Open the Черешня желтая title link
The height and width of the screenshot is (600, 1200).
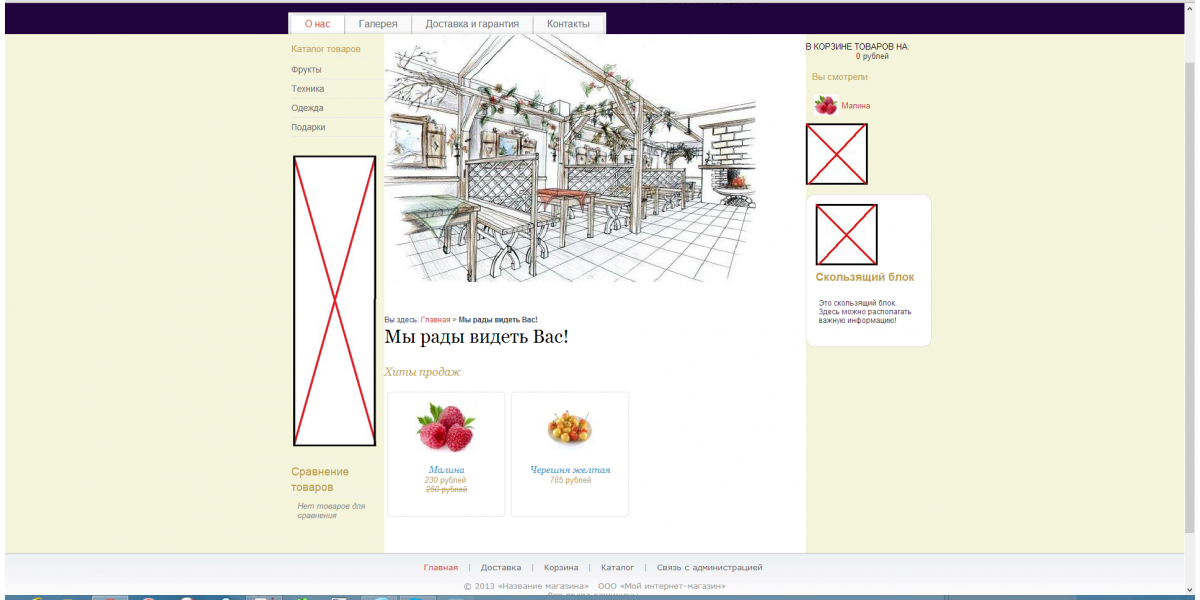[570, 470]
